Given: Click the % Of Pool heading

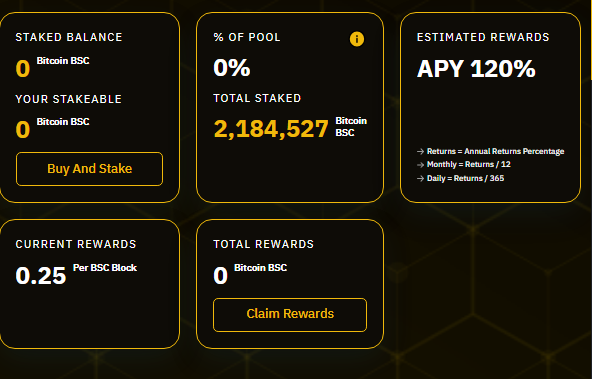Looking at the screenshot, I should [247, 37].
